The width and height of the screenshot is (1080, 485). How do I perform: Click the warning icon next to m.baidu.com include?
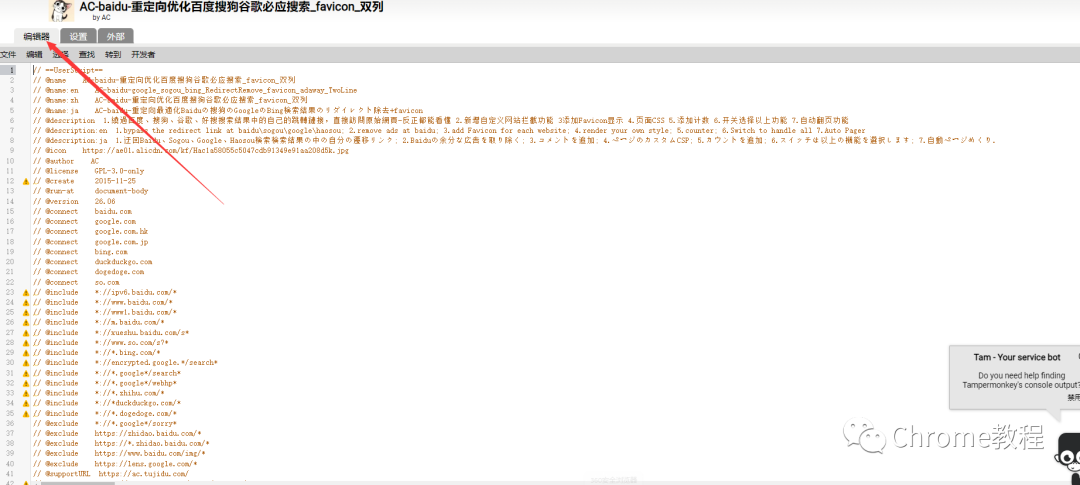click(x=26, y=322)
